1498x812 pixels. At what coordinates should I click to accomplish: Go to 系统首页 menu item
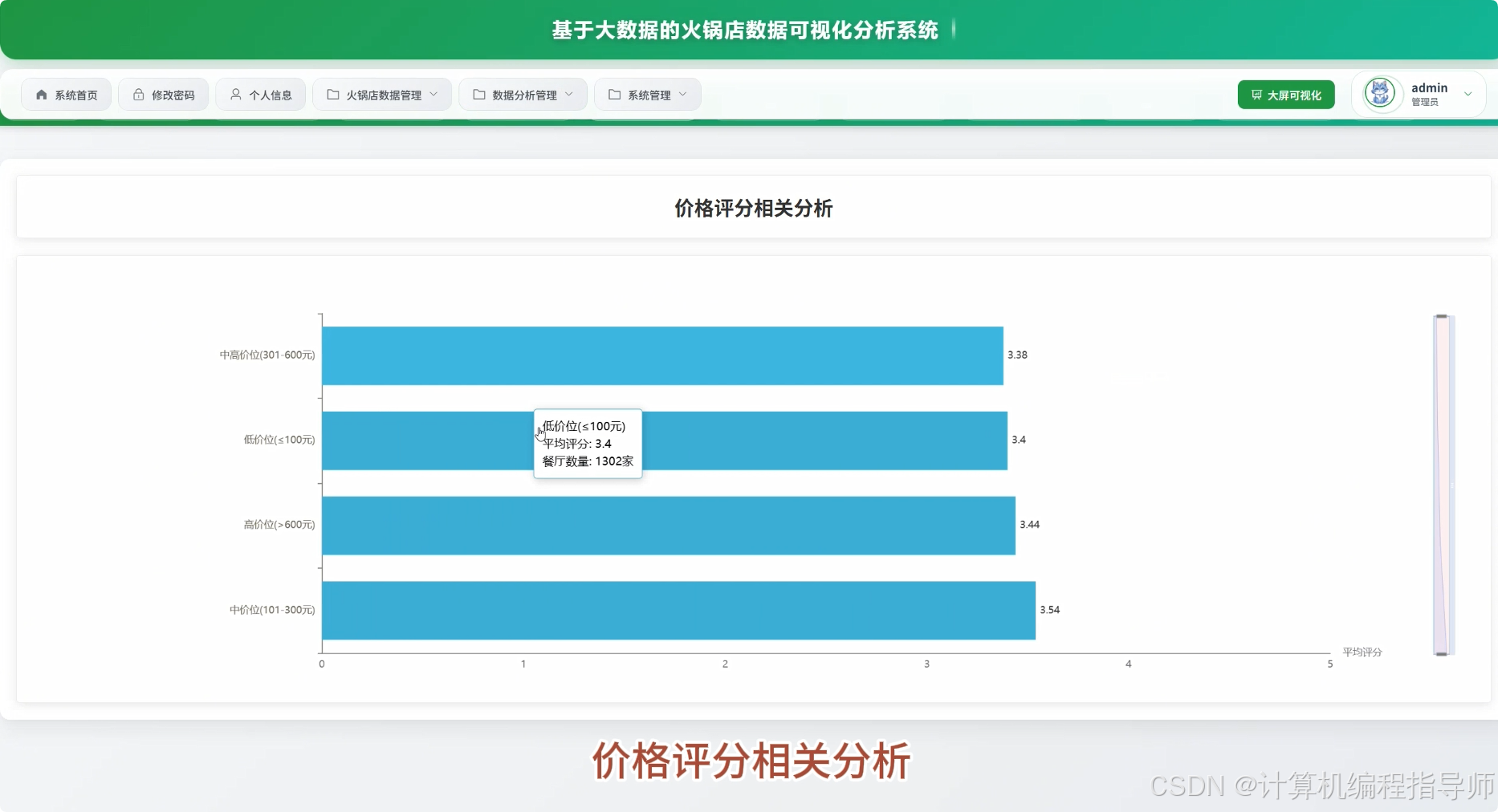click(67, 95)
